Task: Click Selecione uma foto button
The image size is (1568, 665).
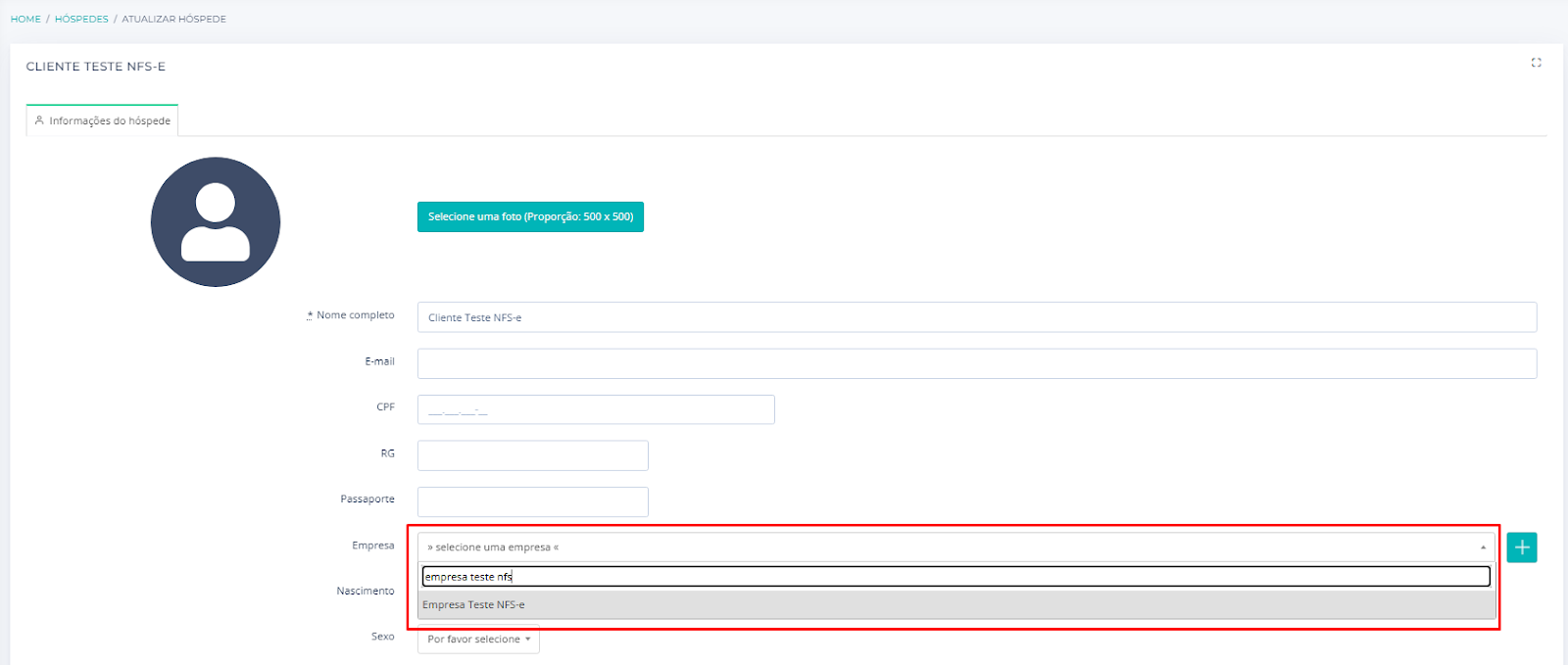Action: point(530,216)
